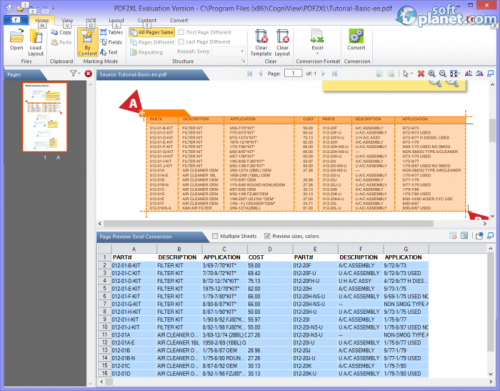Select the page 1 thumbnail
Image resolution: width=500 pixels, height=391 pixels.
click(45, 117)
